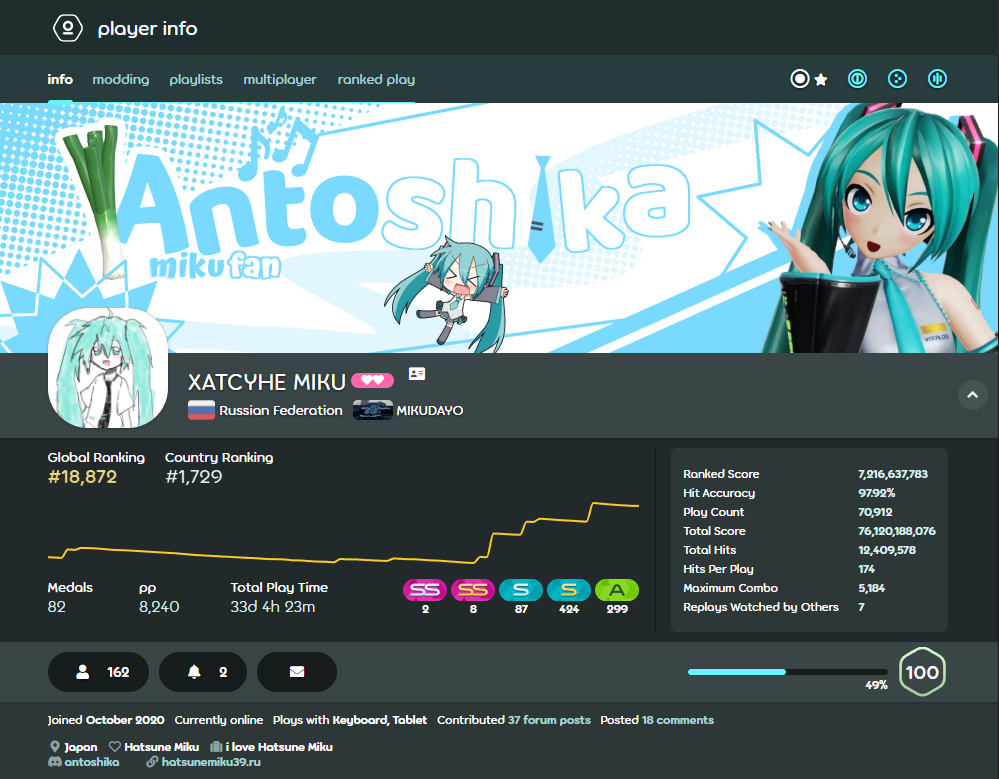This screenshot has width=999, height=779.
Task: Click the MIKUDAYO team flag image
Action: [373, 410]
